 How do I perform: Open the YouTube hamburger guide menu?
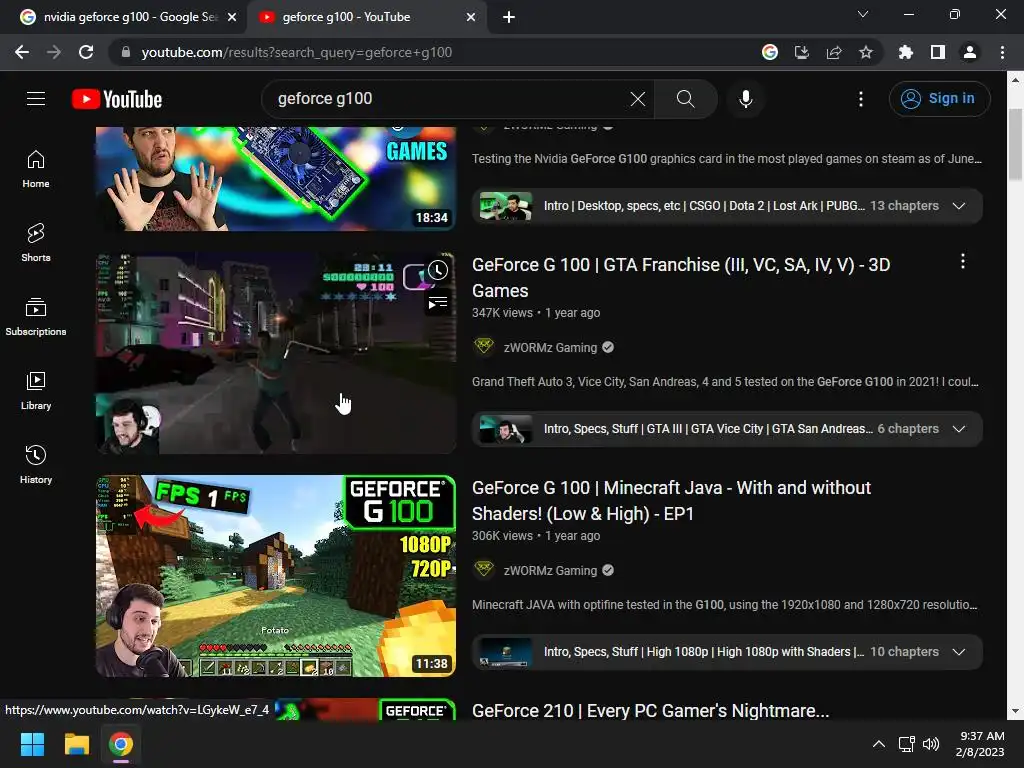point(36,99)
